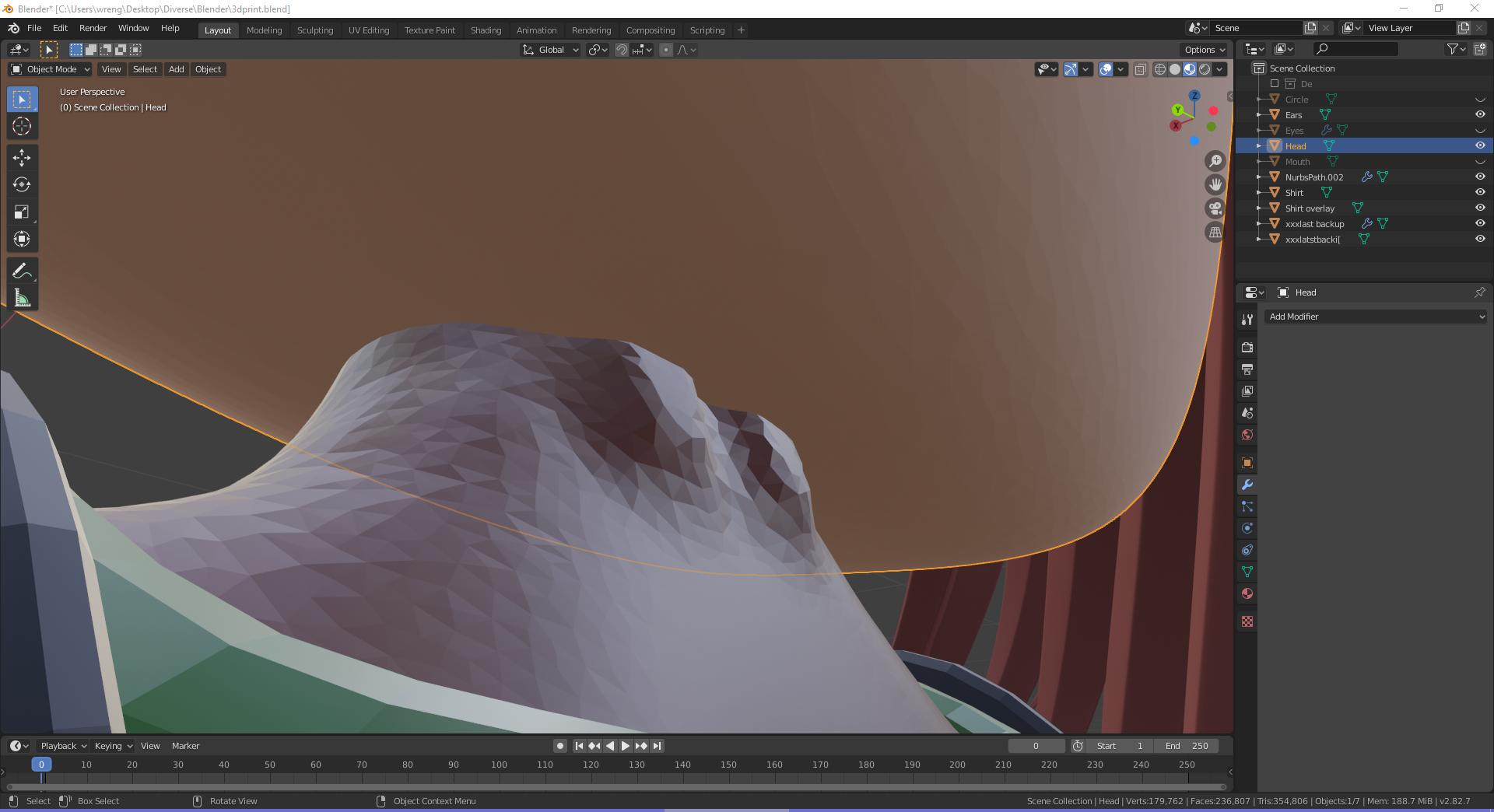Play the animation forward
The image size is (1494, 812).
pos(625,746)
